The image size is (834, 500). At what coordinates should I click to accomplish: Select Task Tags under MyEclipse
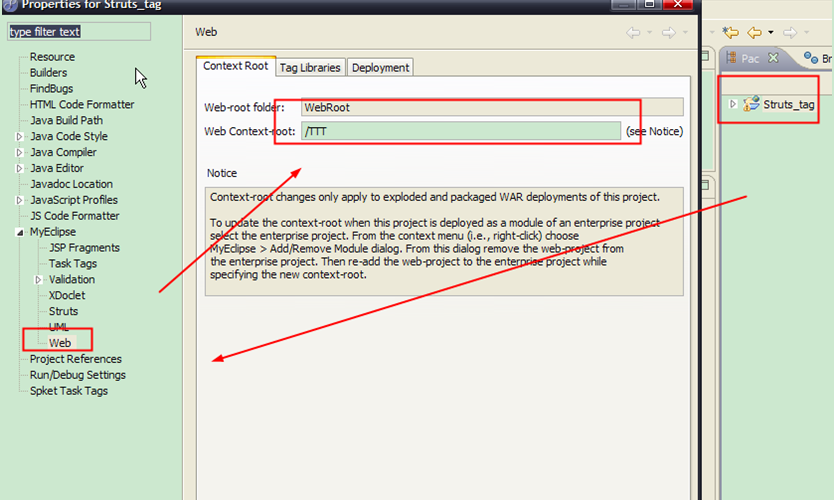pos(73,263)
